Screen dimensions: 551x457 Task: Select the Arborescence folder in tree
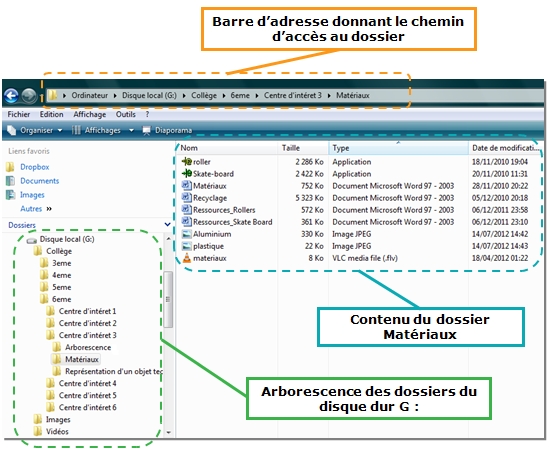click(x=88, y=347)
